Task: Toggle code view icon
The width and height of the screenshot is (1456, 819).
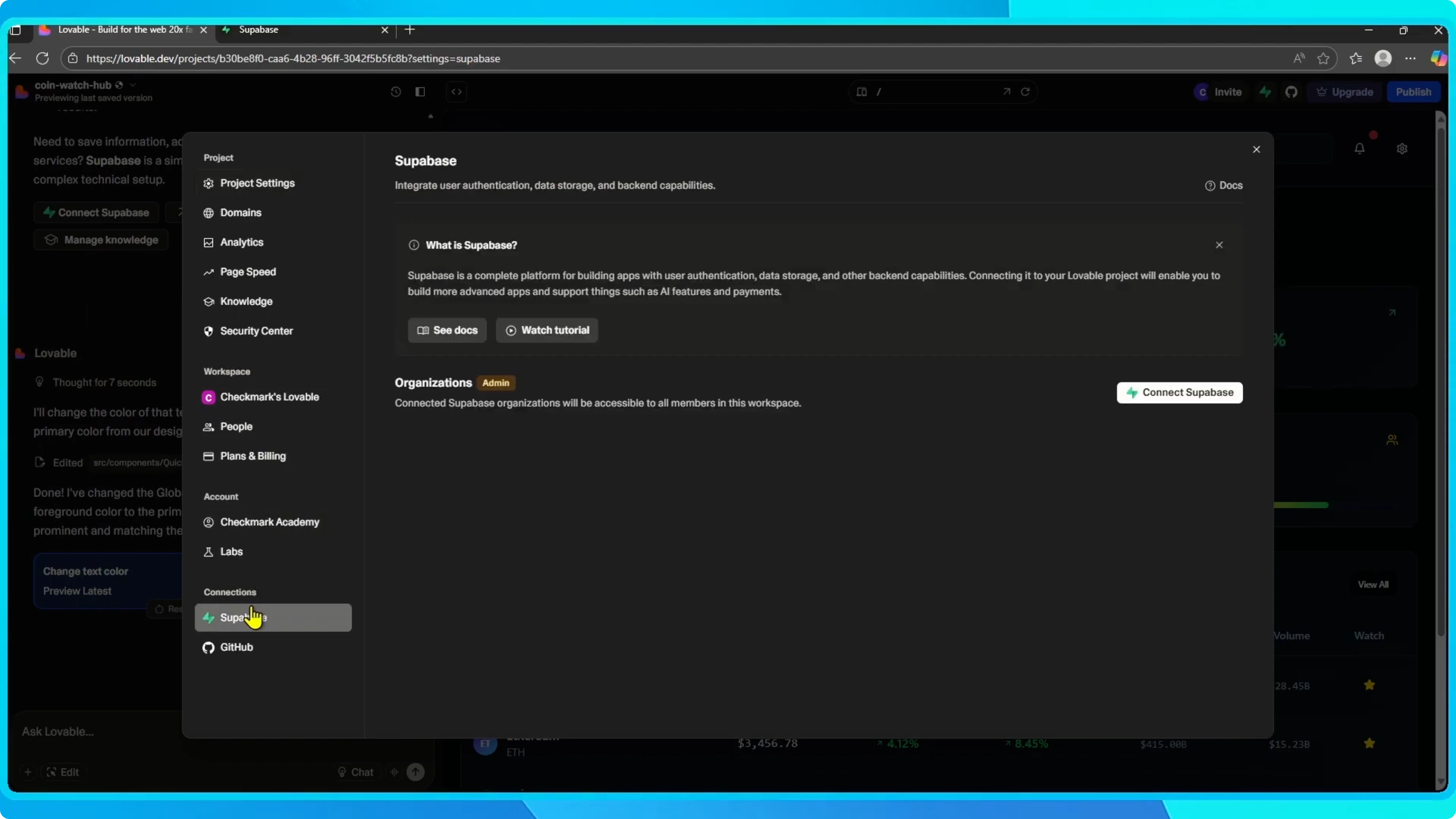Action: pos(457,91)
